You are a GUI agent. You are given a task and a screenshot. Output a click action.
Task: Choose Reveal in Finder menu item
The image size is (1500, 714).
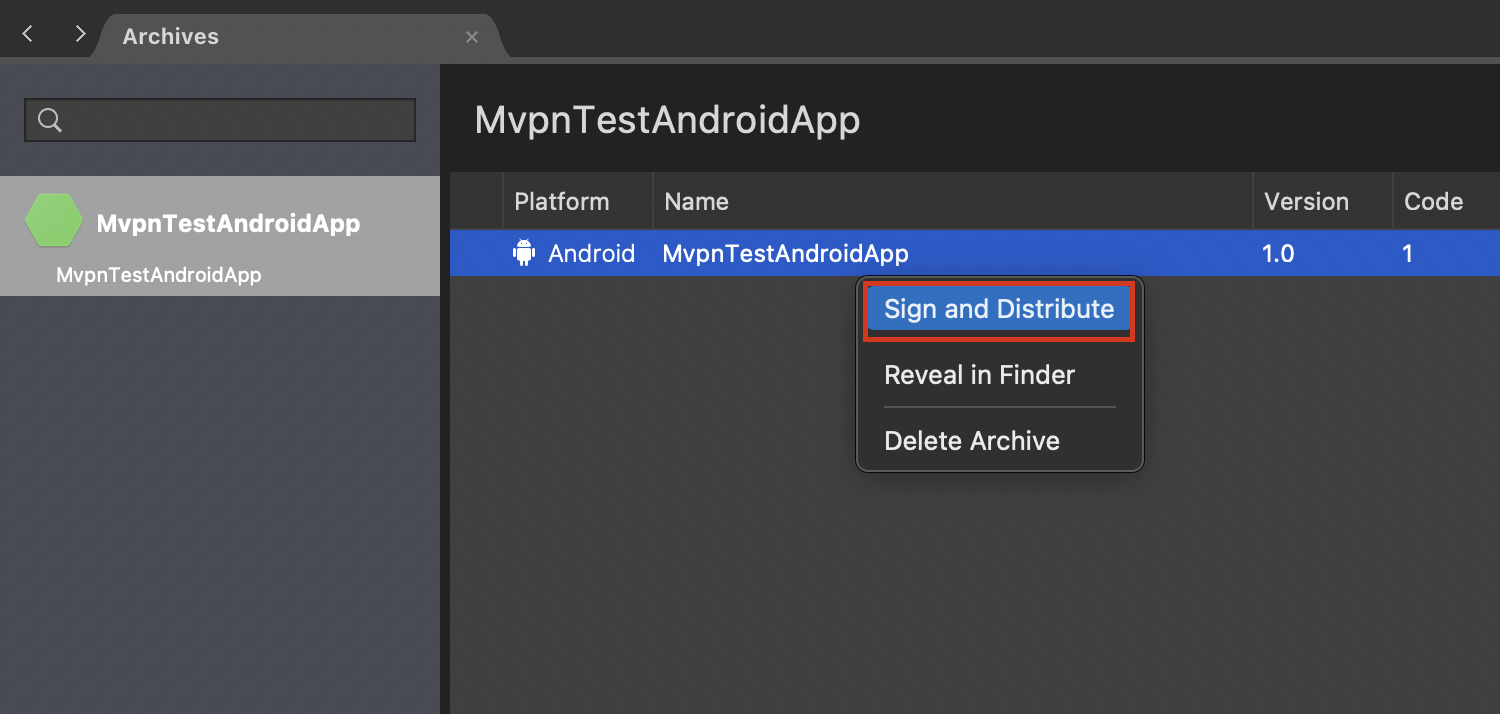979,375
